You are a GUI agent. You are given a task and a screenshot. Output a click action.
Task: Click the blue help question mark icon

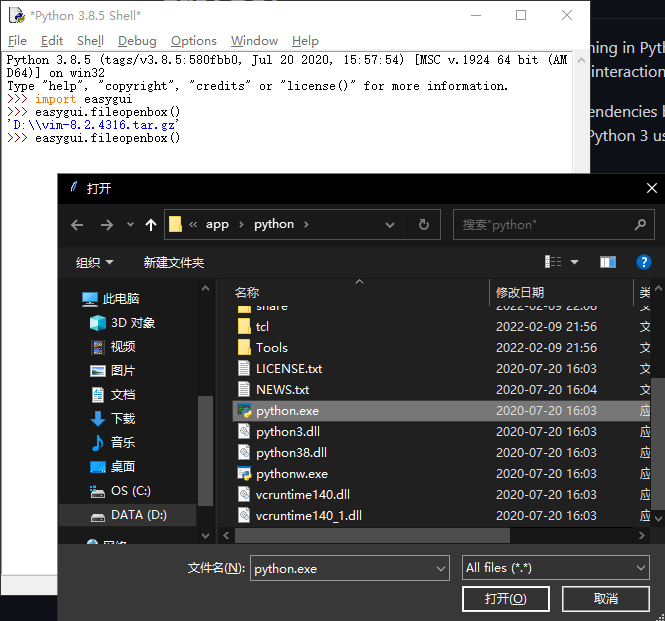(644, 262)
